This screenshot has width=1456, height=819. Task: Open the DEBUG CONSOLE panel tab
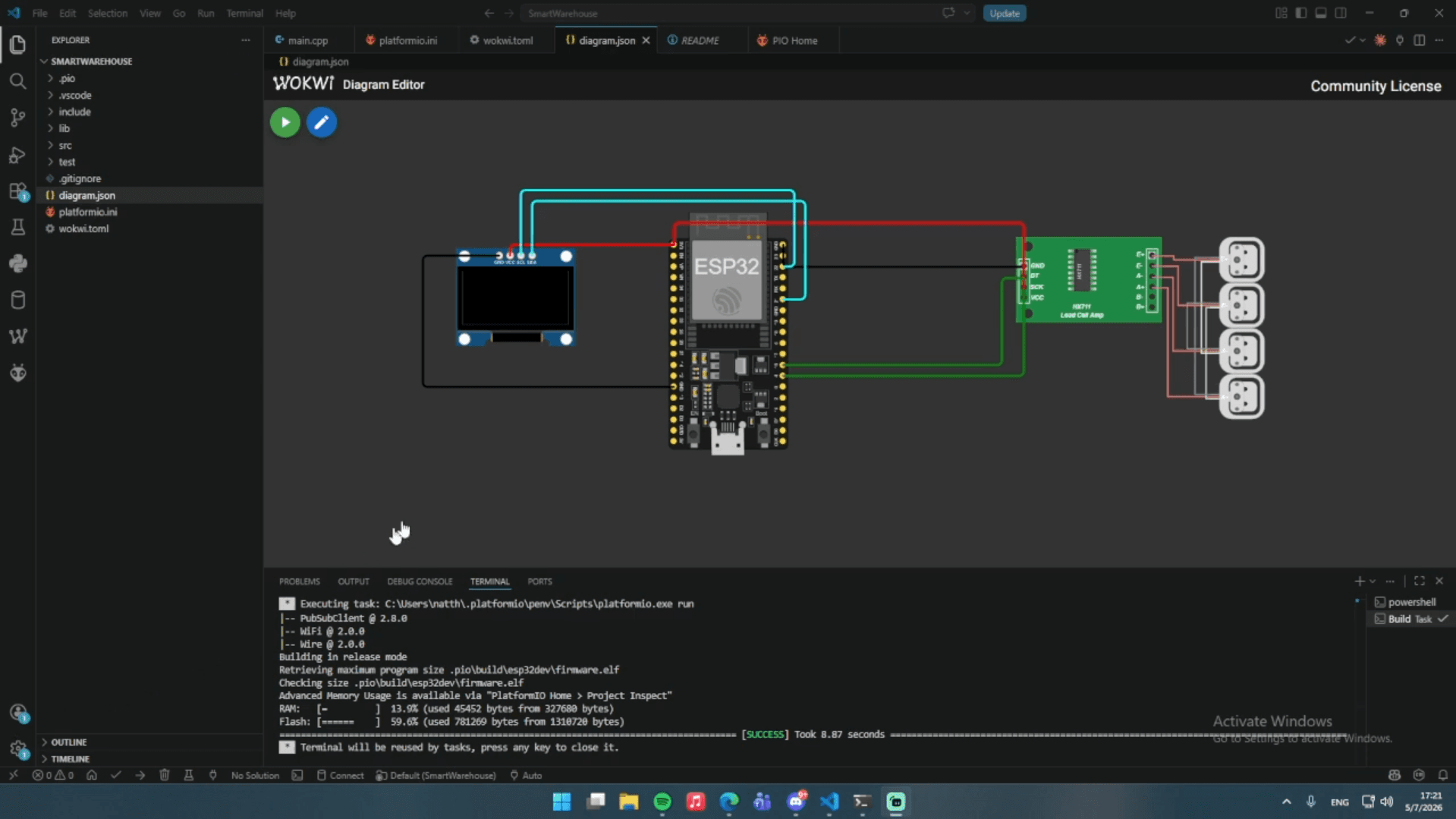[x=420, y=581]
